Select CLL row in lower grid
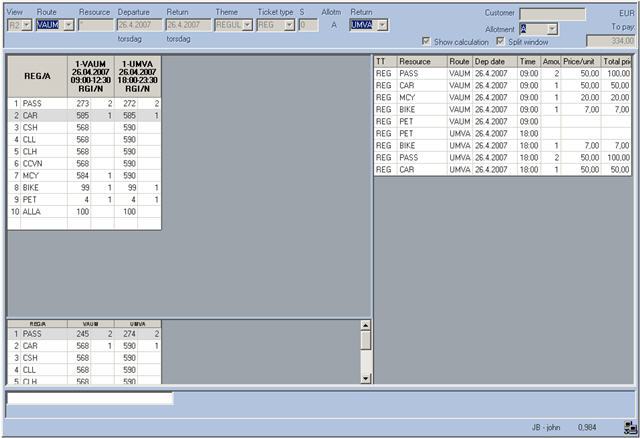This screenshot has height=438, width=640. tap(84, 370)
